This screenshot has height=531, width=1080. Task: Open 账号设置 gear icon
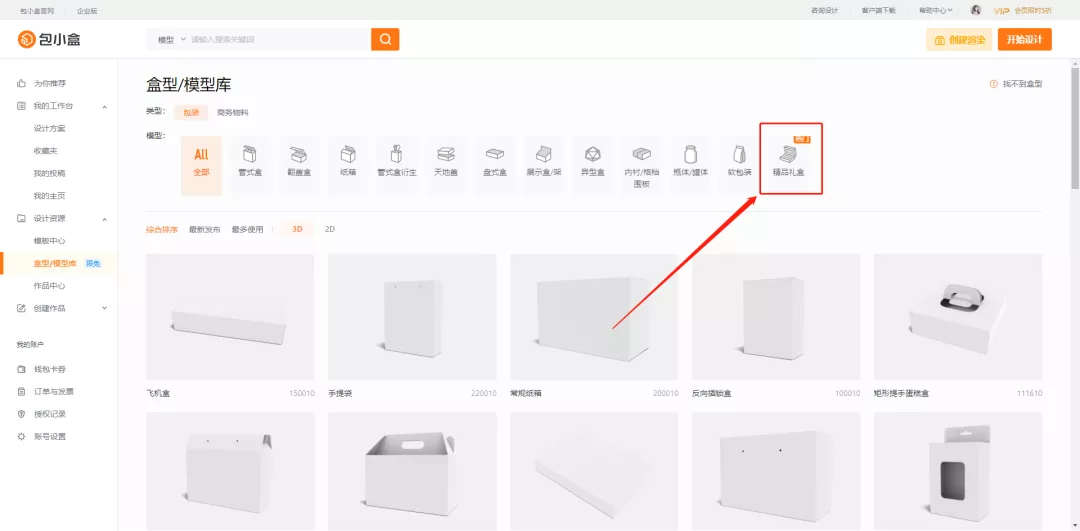tap(21, 437)
